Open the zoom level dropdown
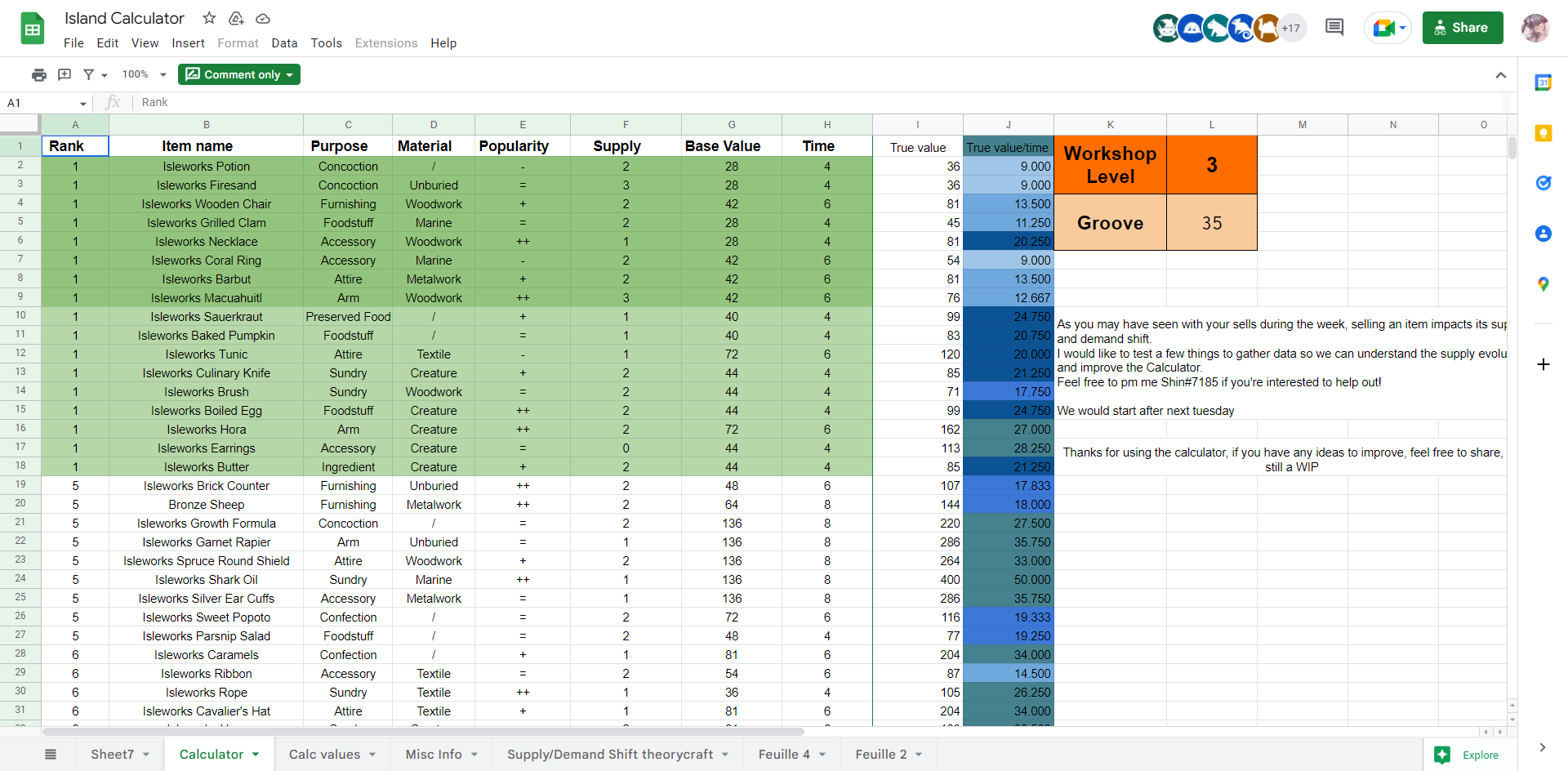The width and height of the screenshot is (1568, 771). (145, 74)
